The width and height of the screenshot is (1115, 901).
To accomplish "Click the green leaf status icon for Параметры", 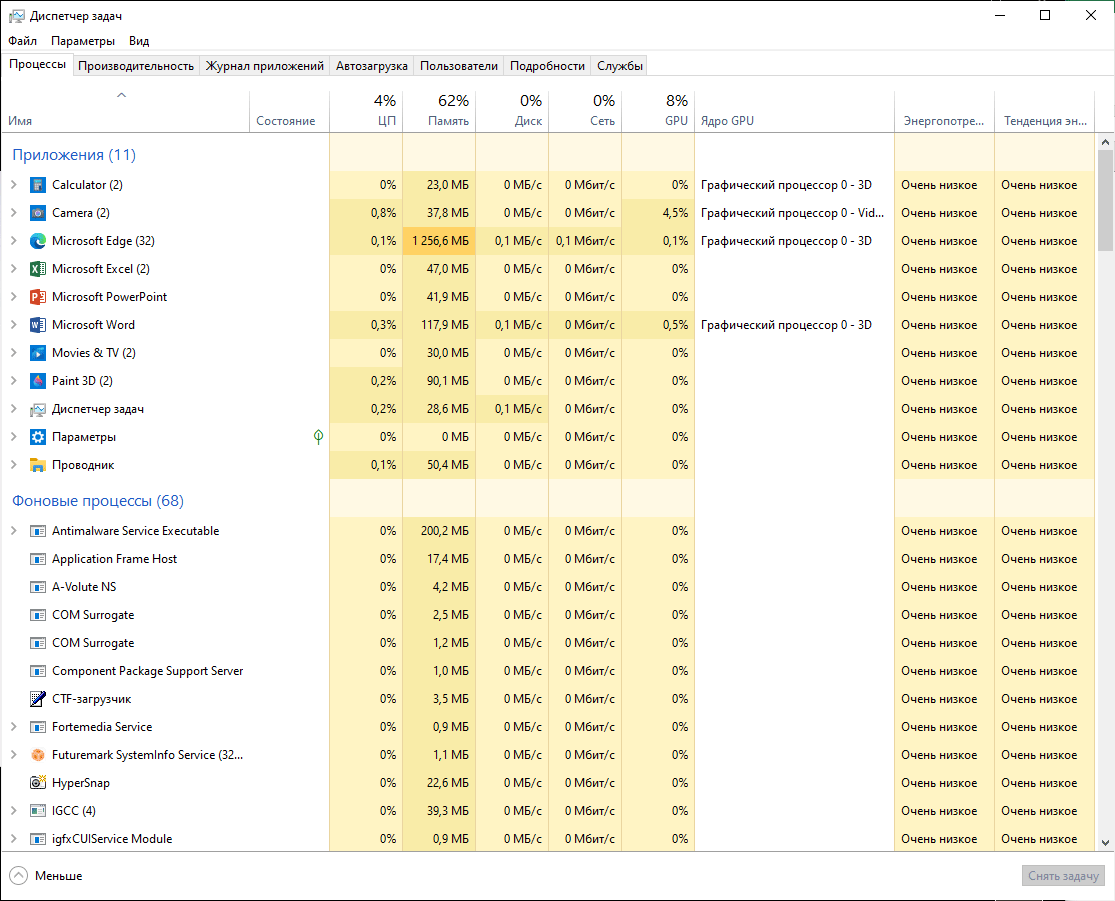I will tap(318, 437).
